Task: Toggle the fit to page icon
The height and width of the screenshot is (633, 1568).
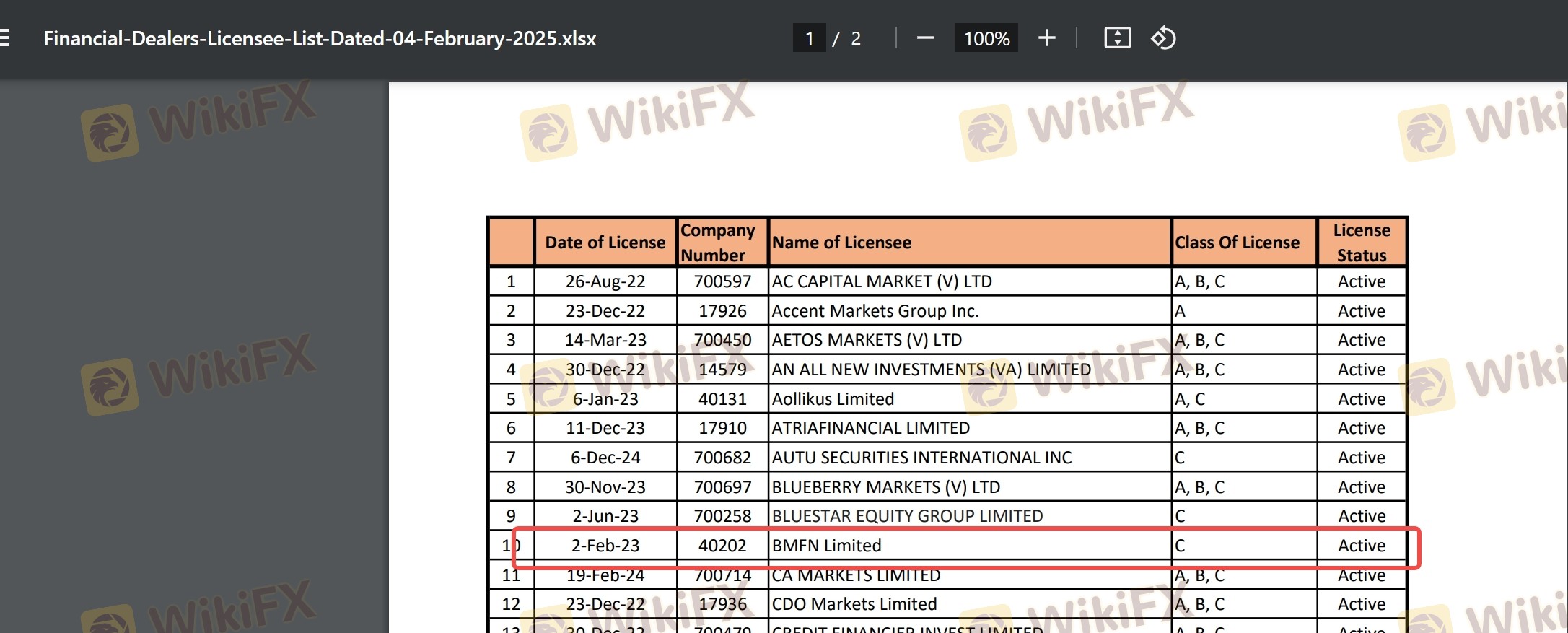Action: (1117, 38)
